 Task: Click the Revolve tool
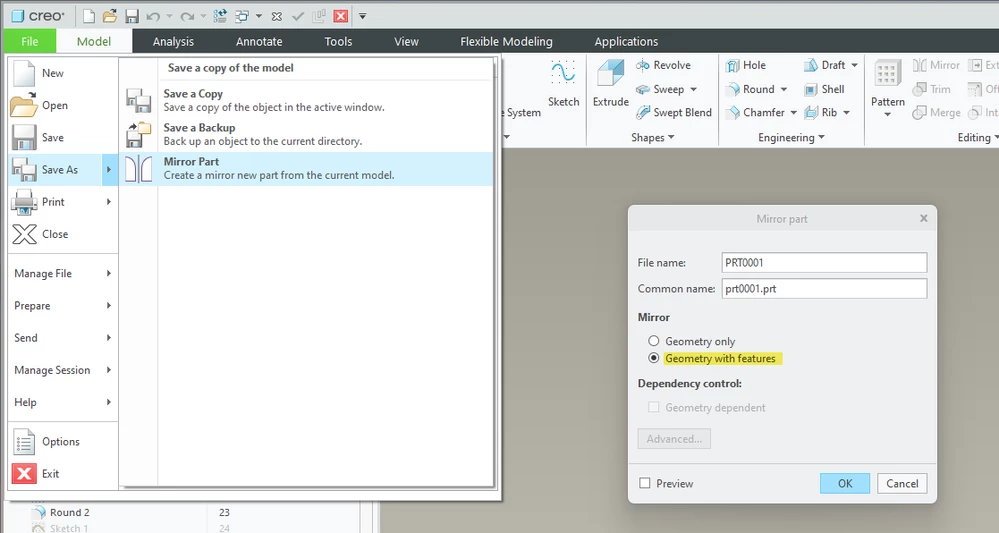[663, 66]
